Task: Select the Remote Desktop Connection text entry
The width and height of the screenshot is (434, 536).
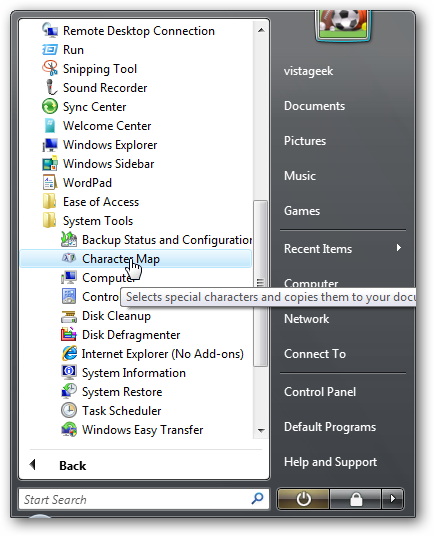Action: coord(139,31)
